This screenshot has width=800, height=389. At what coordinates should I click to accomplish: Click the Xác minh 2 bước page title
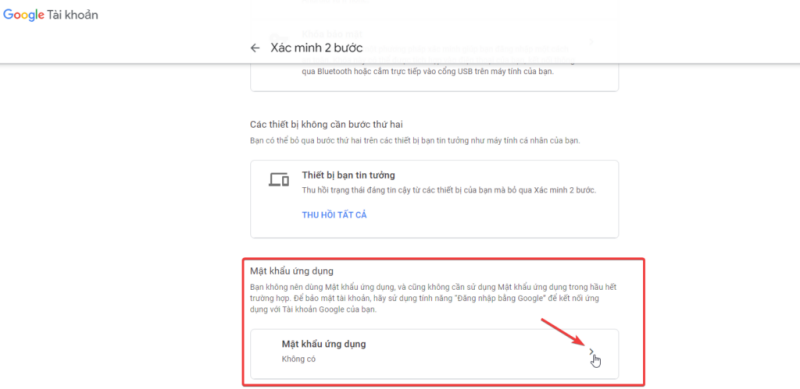316,48
